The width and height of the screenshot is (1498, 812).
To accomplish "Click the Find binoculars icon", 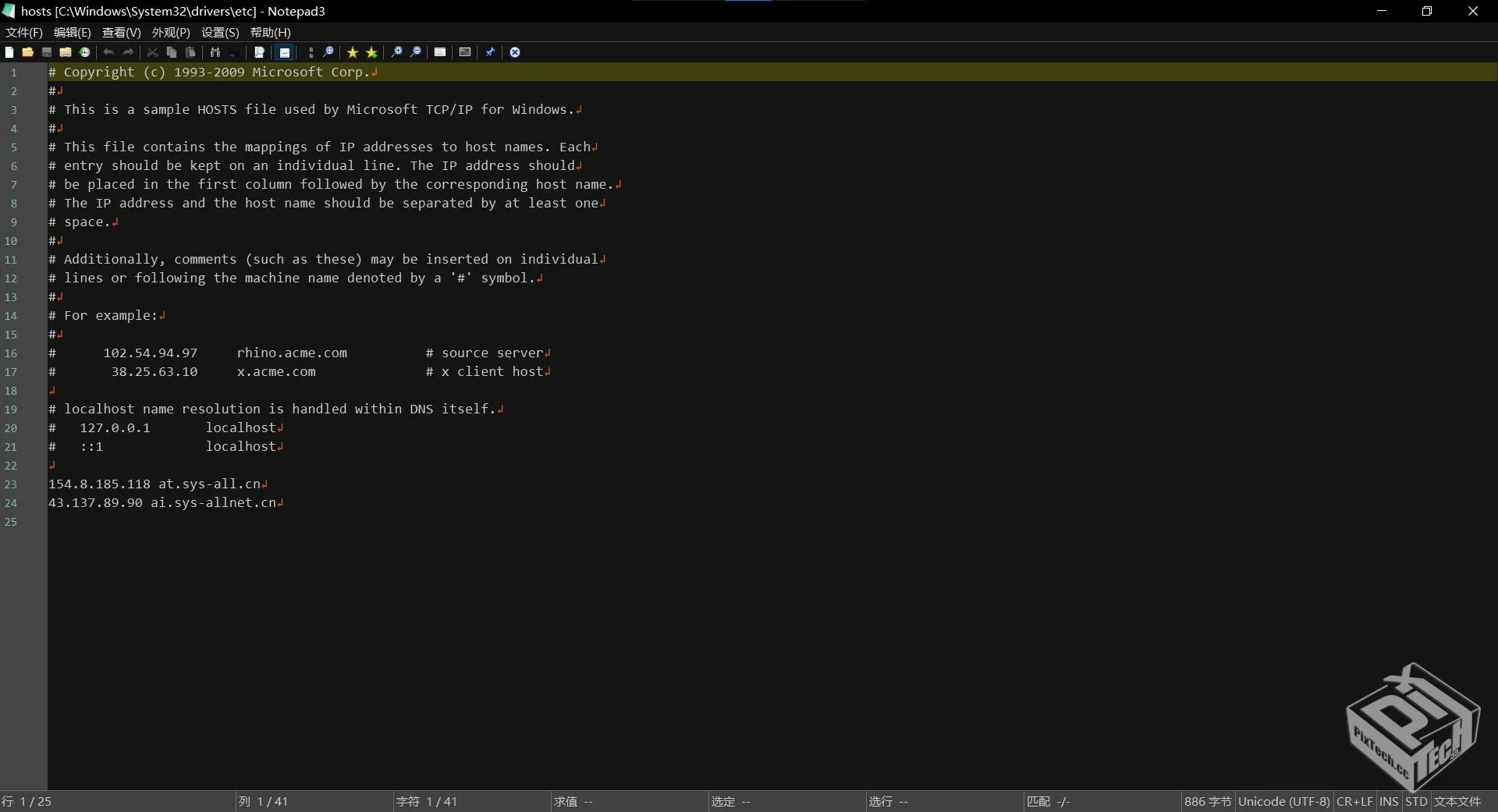I will tap(215, 52).
